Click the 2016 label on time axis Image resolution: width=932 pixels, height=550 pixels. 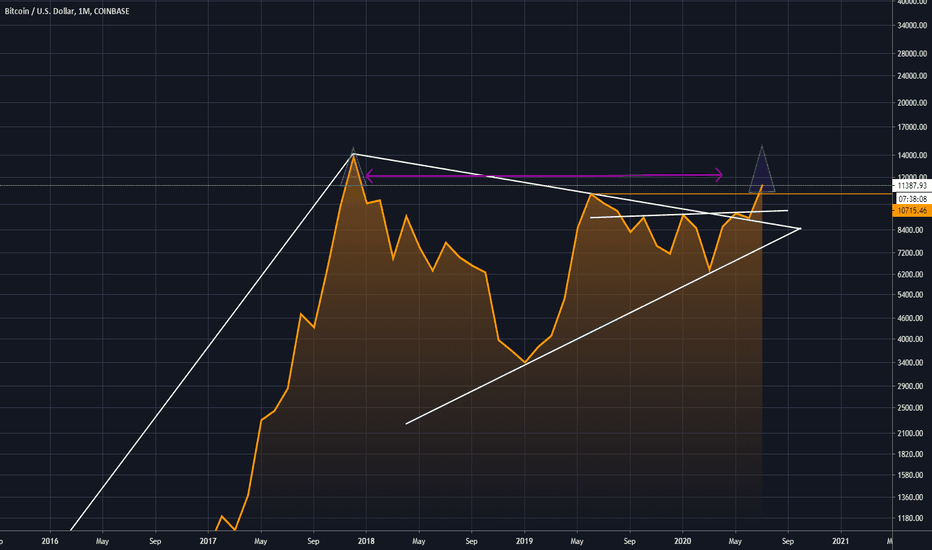(x=50, y=541)
